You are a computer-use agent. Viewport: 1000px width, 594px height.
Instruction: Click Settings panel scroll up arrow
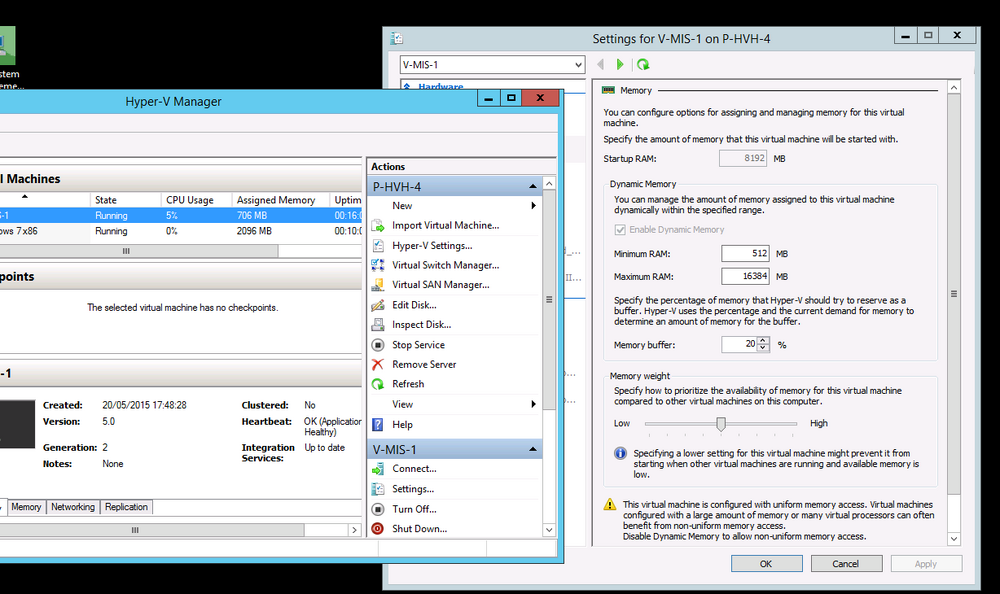[953, 87]
